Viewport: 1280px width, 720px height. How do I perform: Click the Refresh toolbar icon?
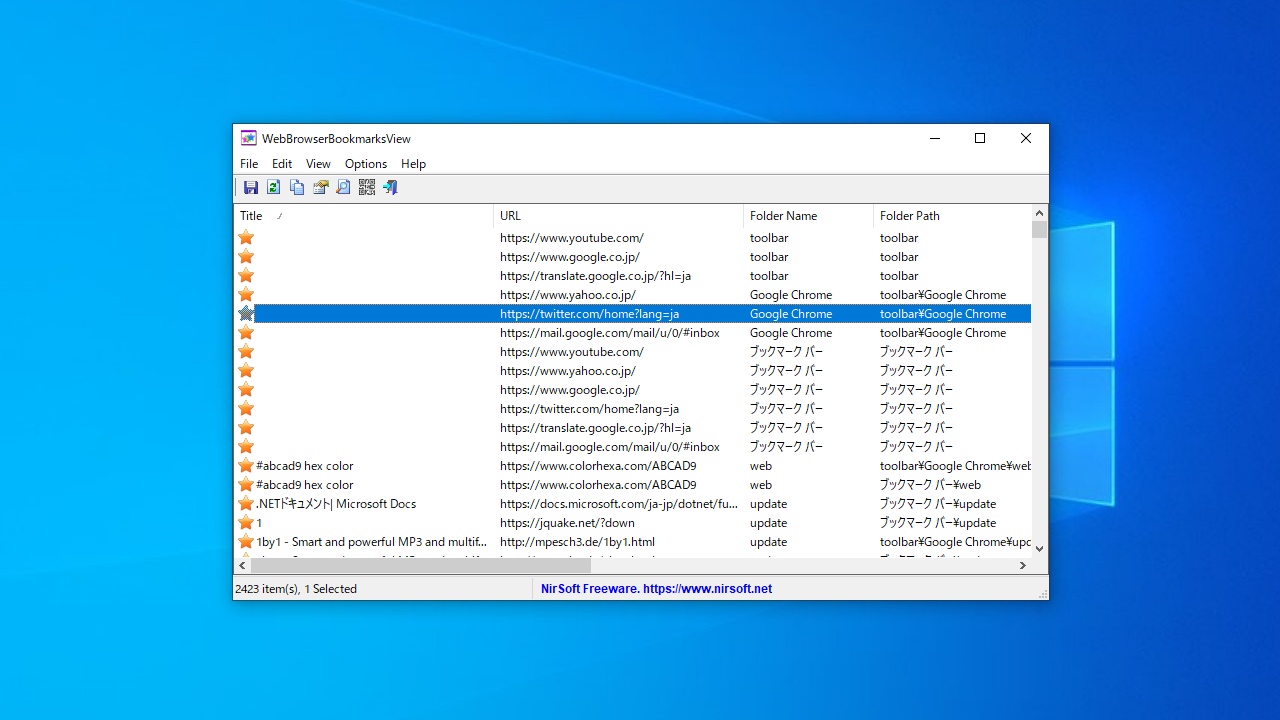273,187
